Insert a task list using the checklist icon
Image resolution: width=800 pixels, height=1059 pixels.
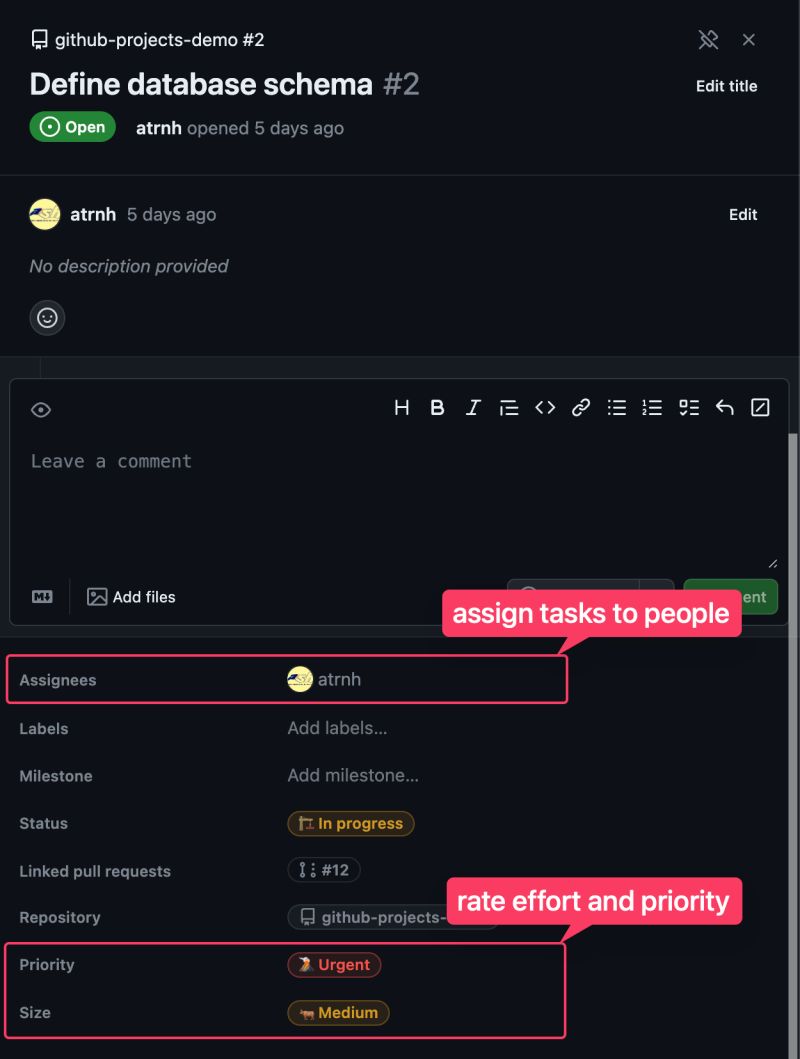[x=688, y=407]
